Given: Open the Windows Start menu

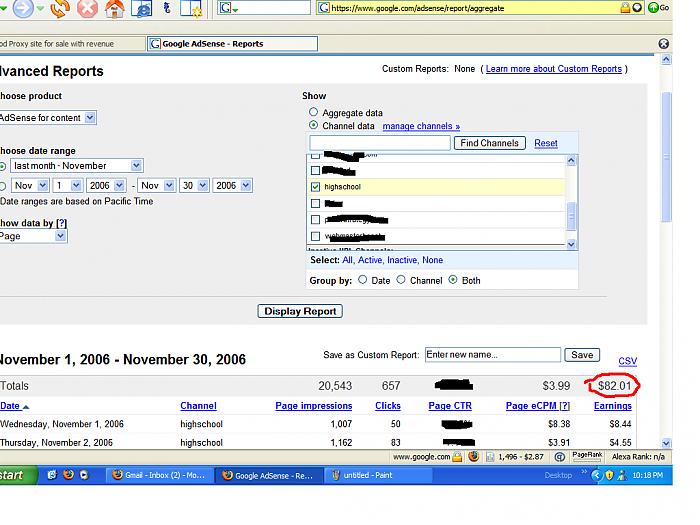Looking at the screenshot, I should pos(17,475).
